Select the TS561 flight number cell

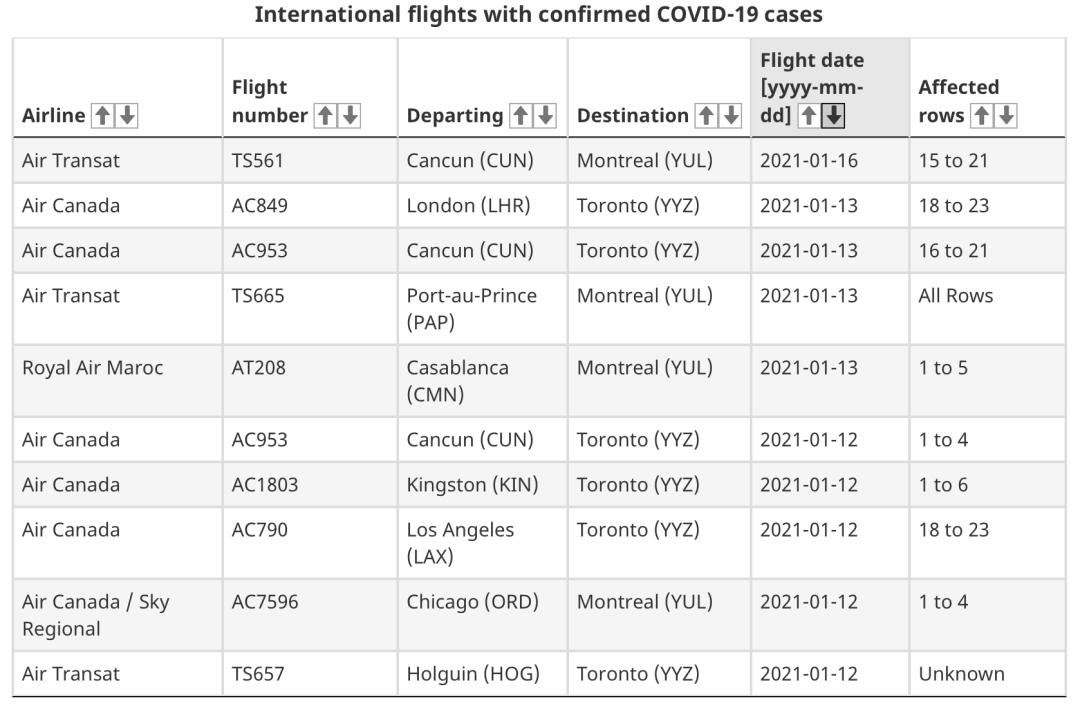(310, 160)
